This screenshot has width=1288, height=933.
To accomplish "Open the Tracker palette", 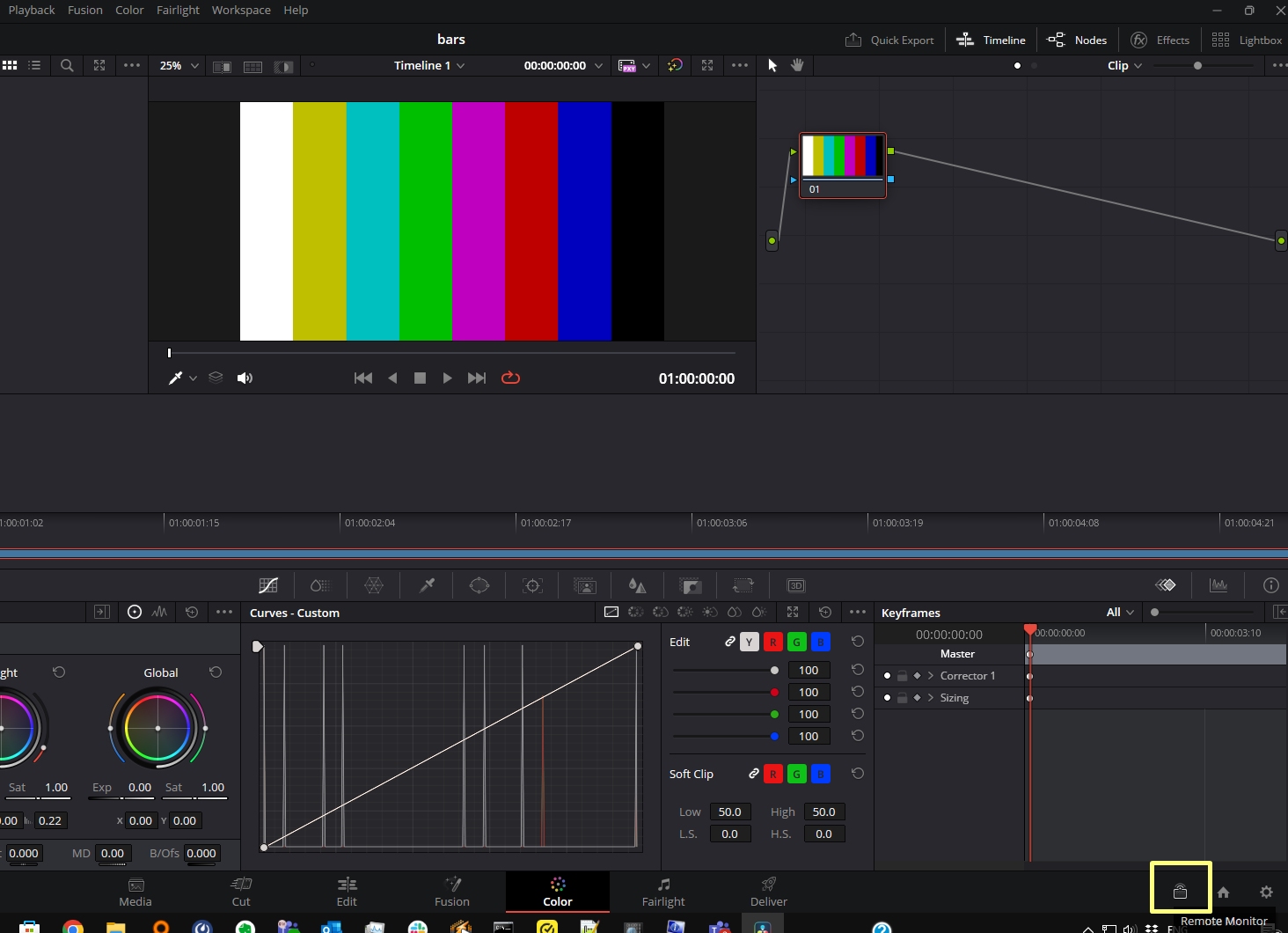I will [532, 585].
